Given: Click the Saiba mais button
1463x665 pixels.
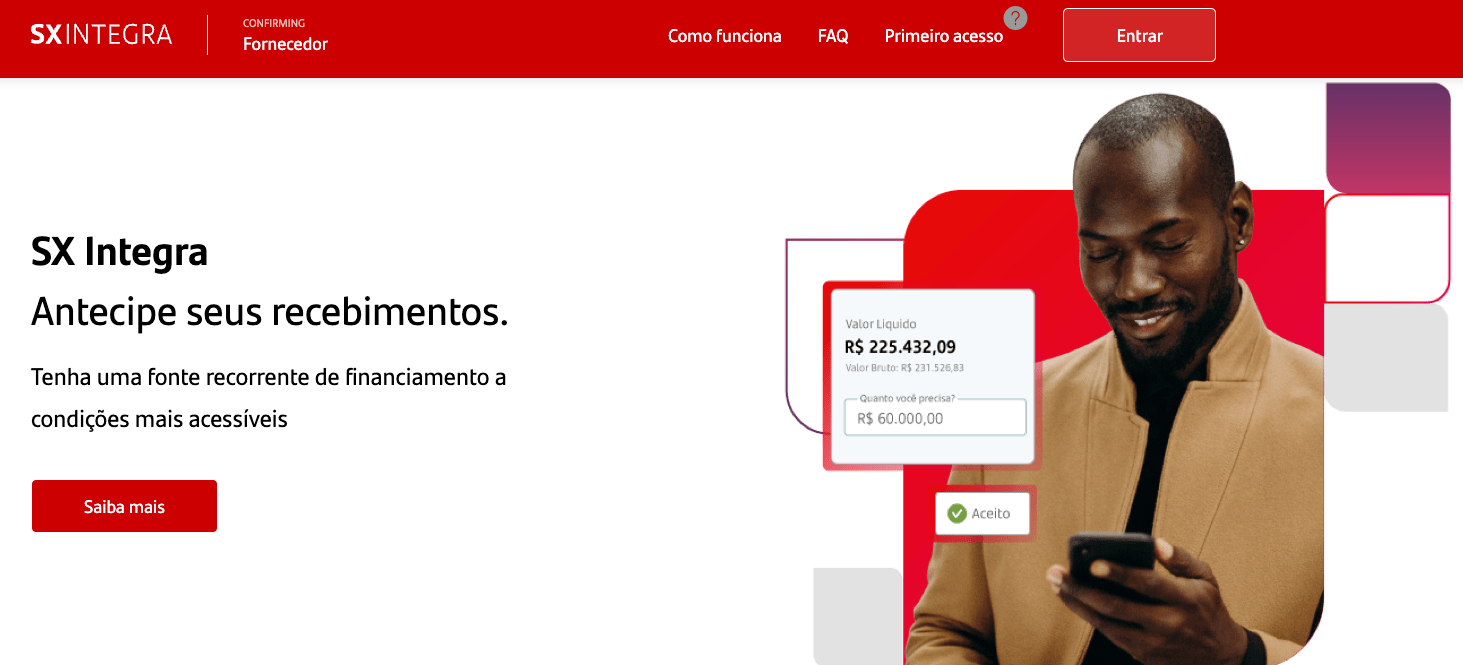Looking at the screenshot, I should point(124,506).
